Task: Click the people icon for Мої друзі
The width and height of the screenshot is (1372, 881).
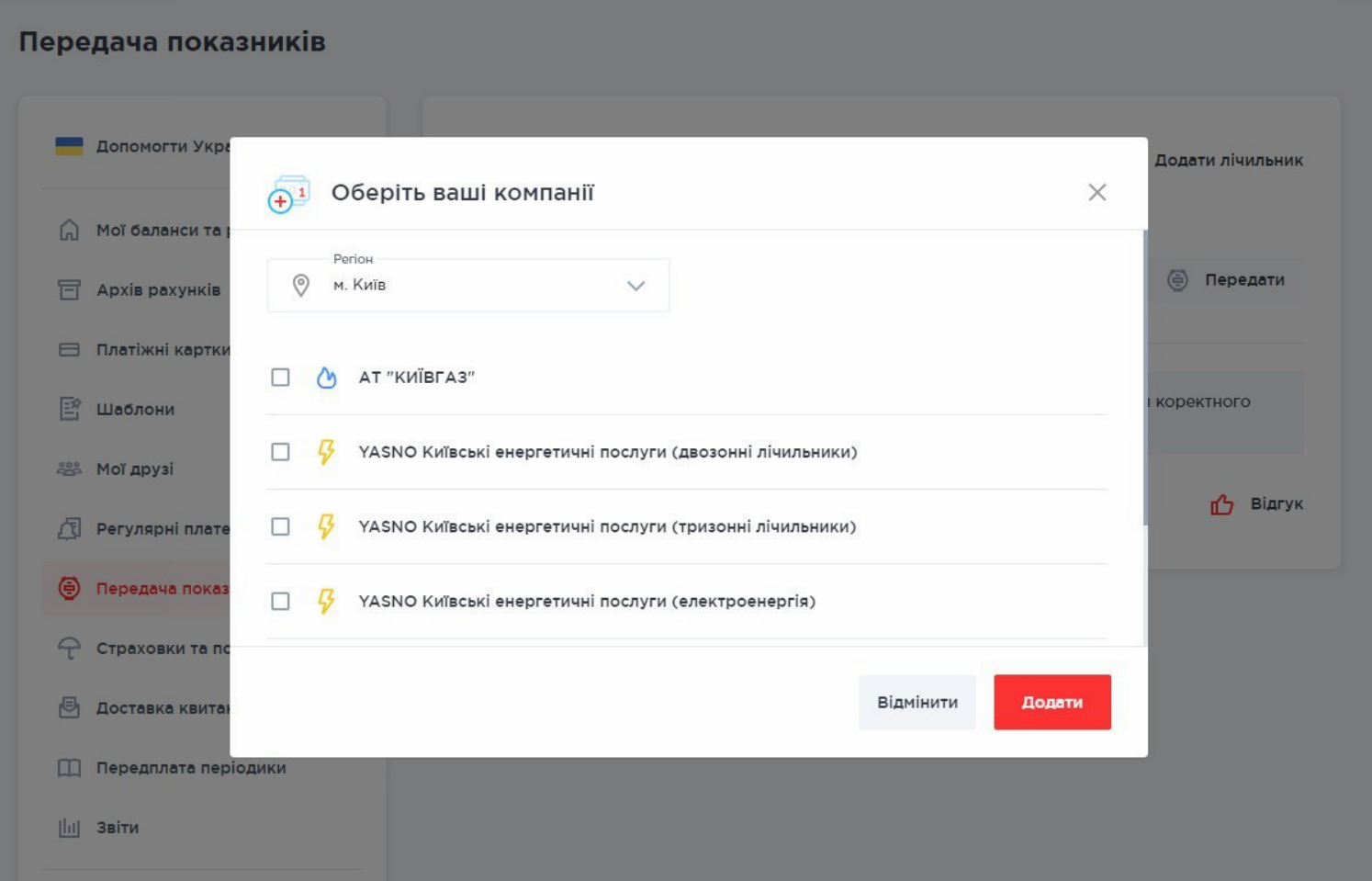Action: click(69, 469)
